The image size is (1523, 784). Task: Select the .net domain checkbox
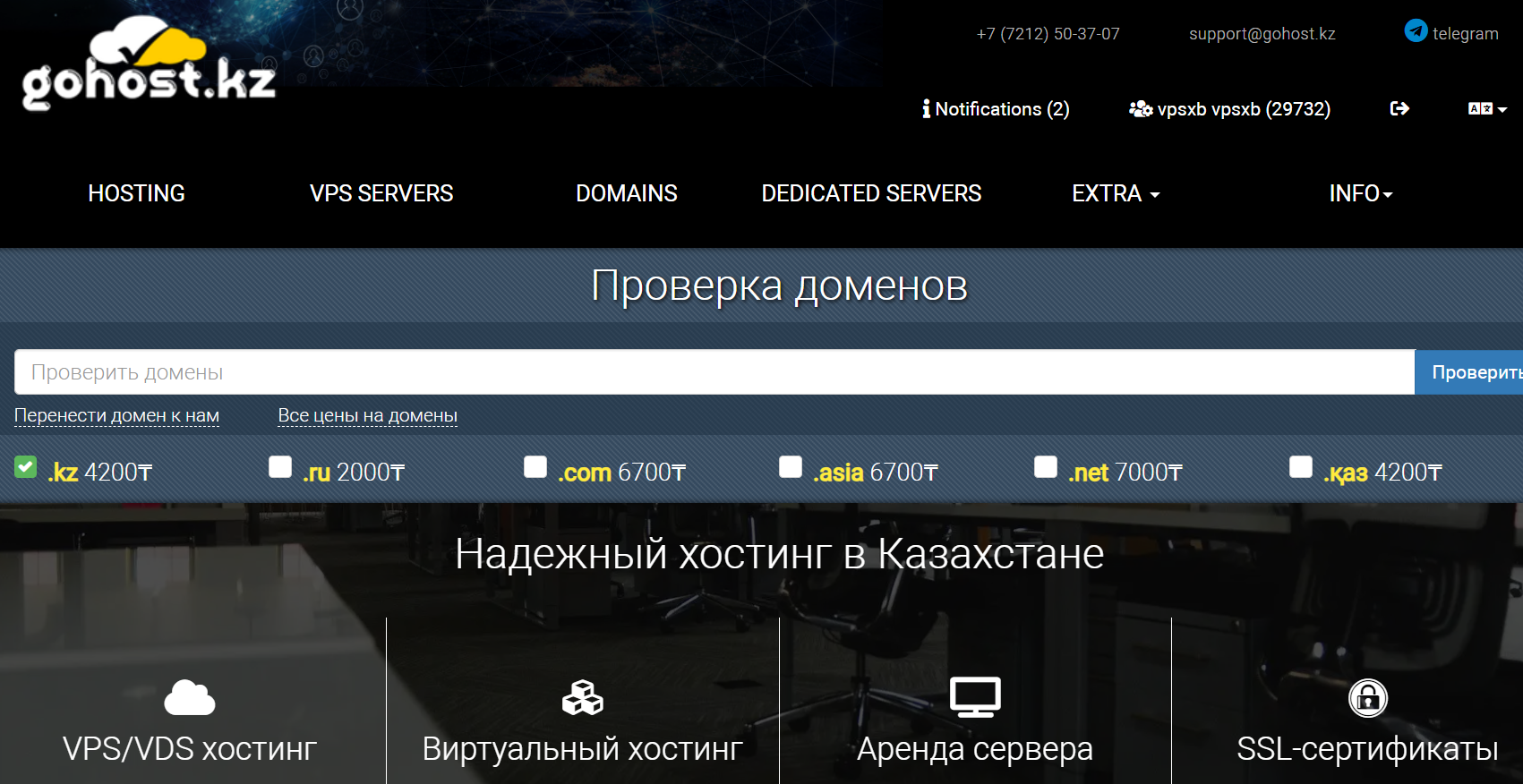click(x=1046, y=467)
